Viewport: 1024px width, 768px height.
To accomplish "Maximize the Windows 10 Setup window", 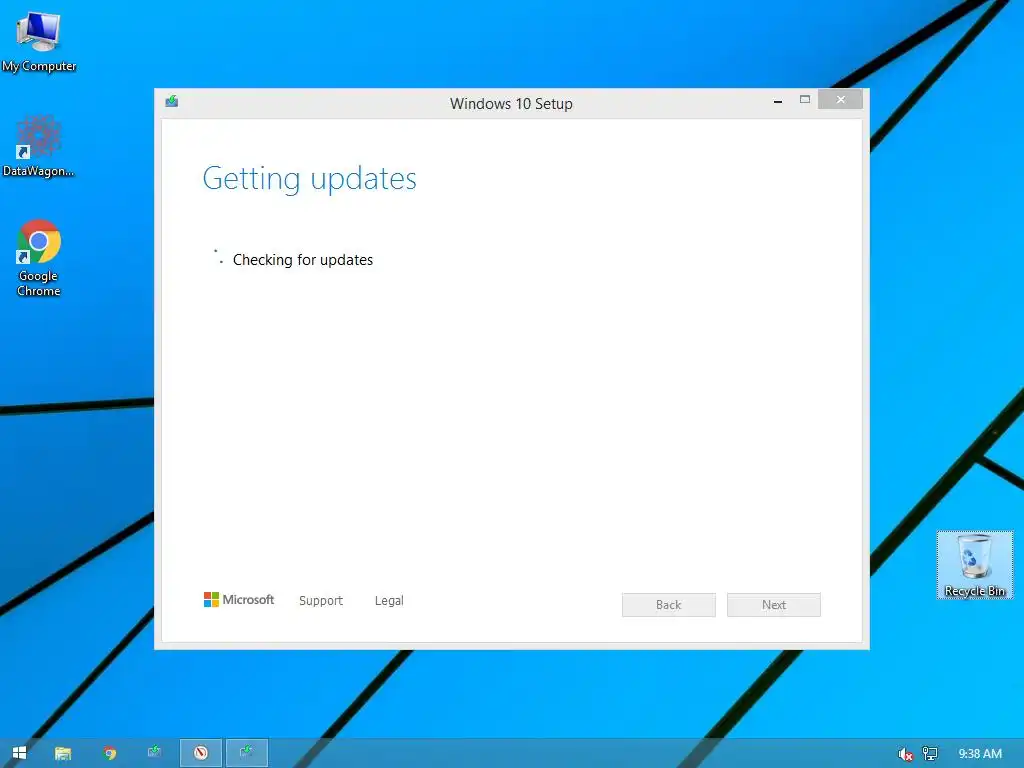I will coord(805,100).
